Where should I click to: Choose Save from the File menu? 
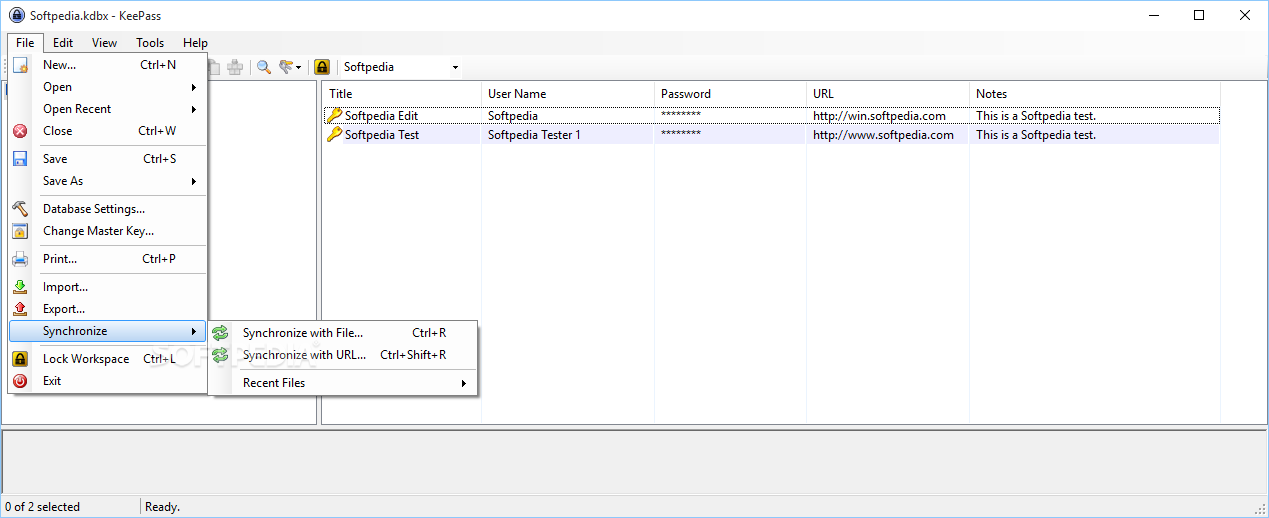[x=108, y=159]
